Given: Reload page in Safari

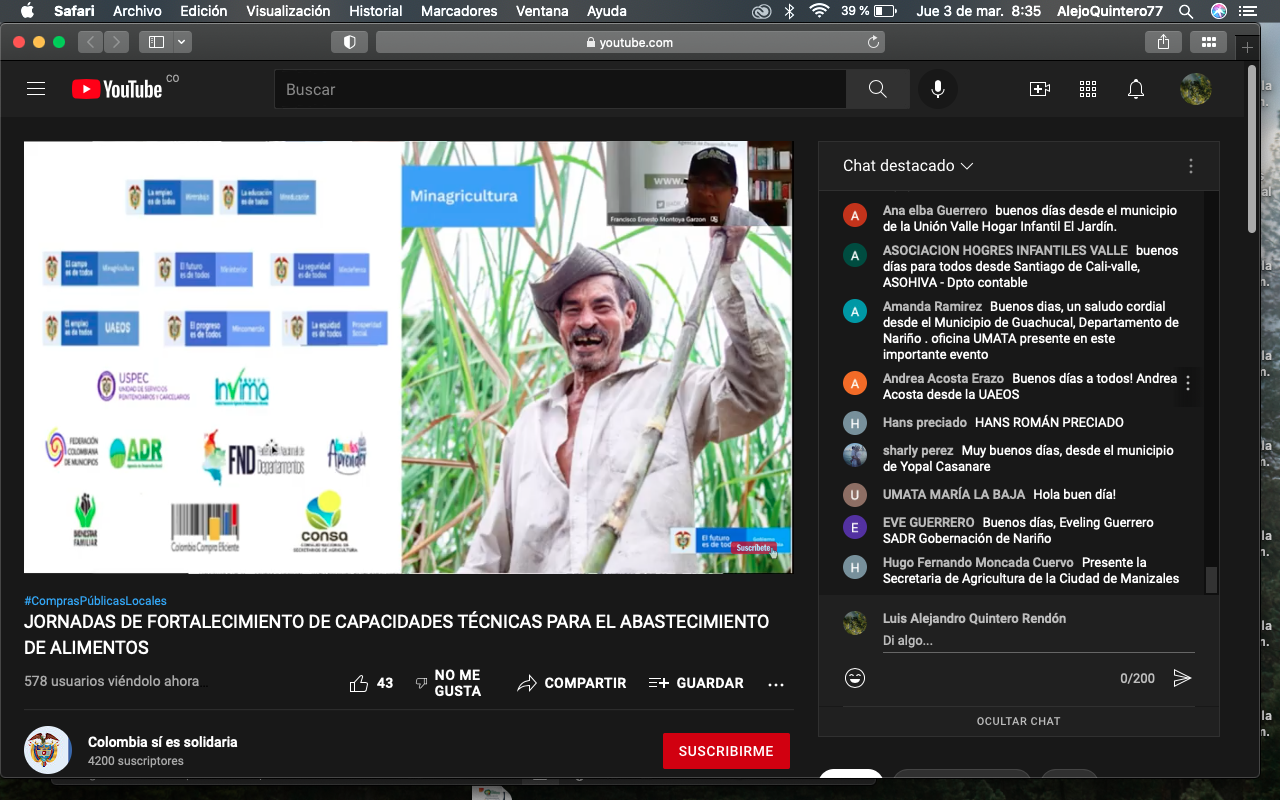Looking at the screenshot, I should pos(873,42).
